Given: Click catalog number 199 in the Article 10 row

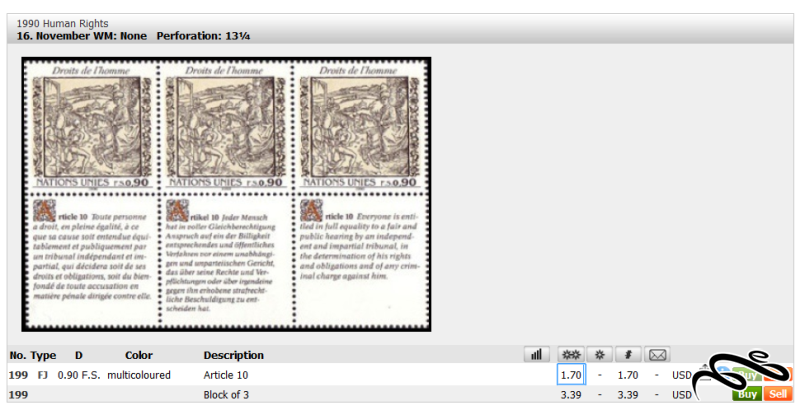Looking at the screenshot, I should tap(18, 375).
